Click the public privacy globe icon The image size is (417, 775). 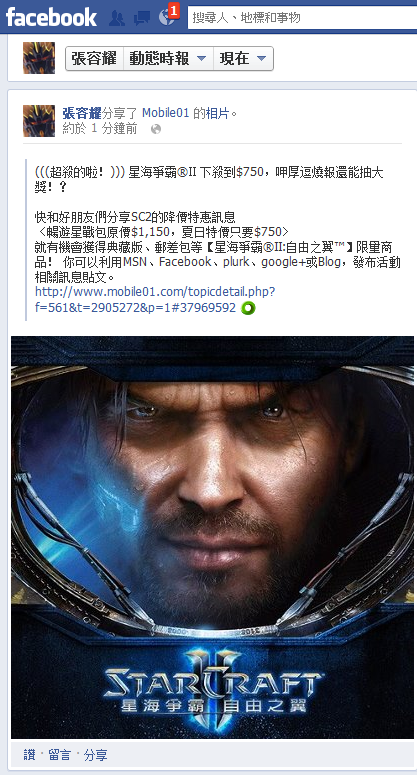pos(156,129)
